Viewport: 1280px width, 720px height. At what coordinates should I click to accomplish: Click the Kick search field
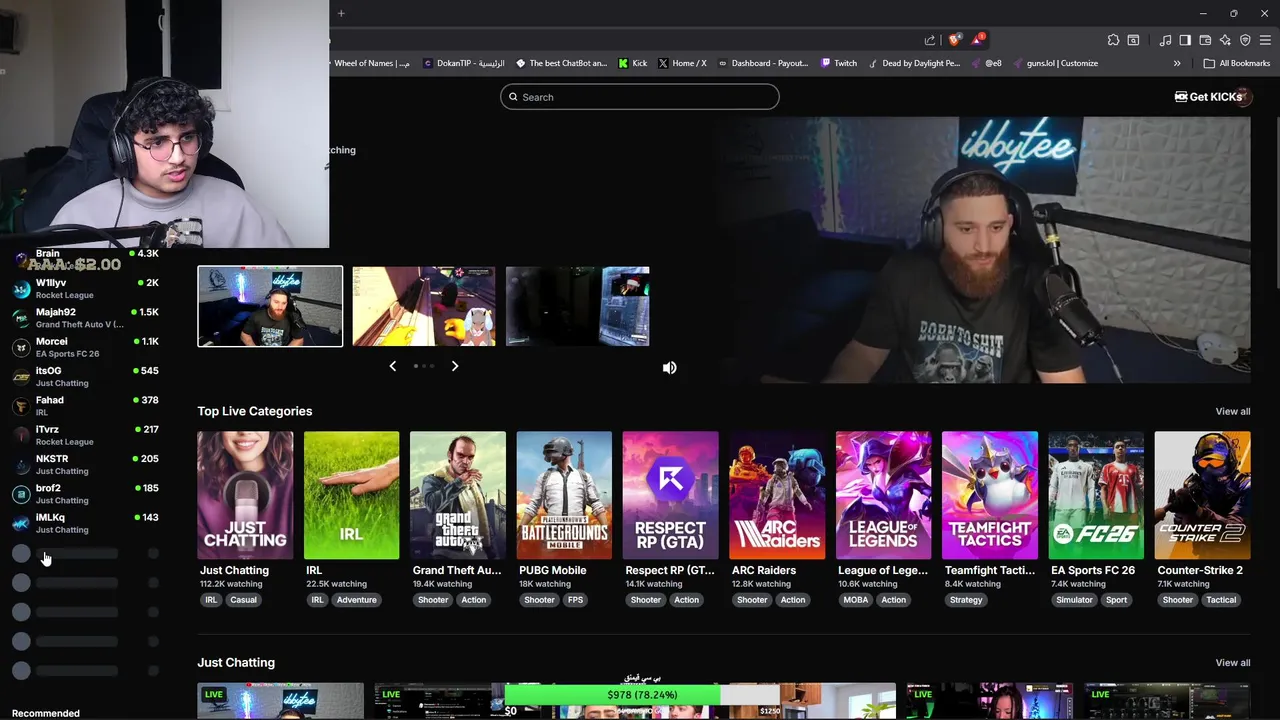point(640,97)
